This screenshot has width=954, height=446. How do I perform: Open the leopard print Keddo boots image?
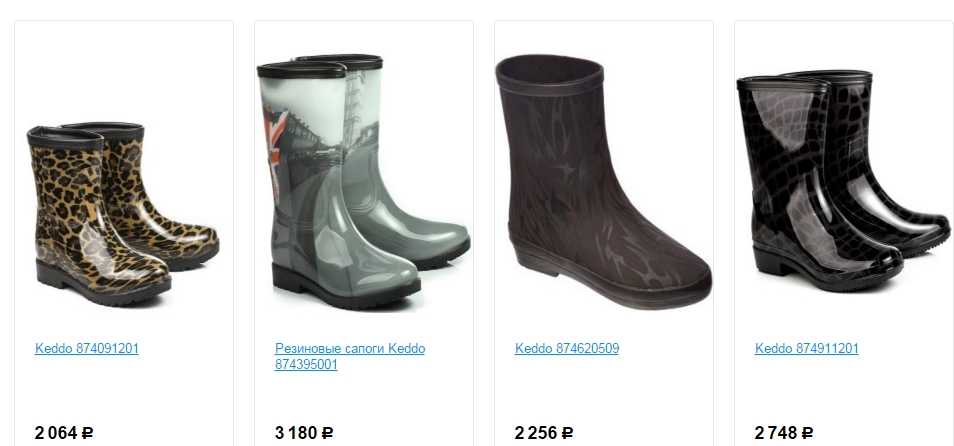pyautogui.click(x=123, y=213)
